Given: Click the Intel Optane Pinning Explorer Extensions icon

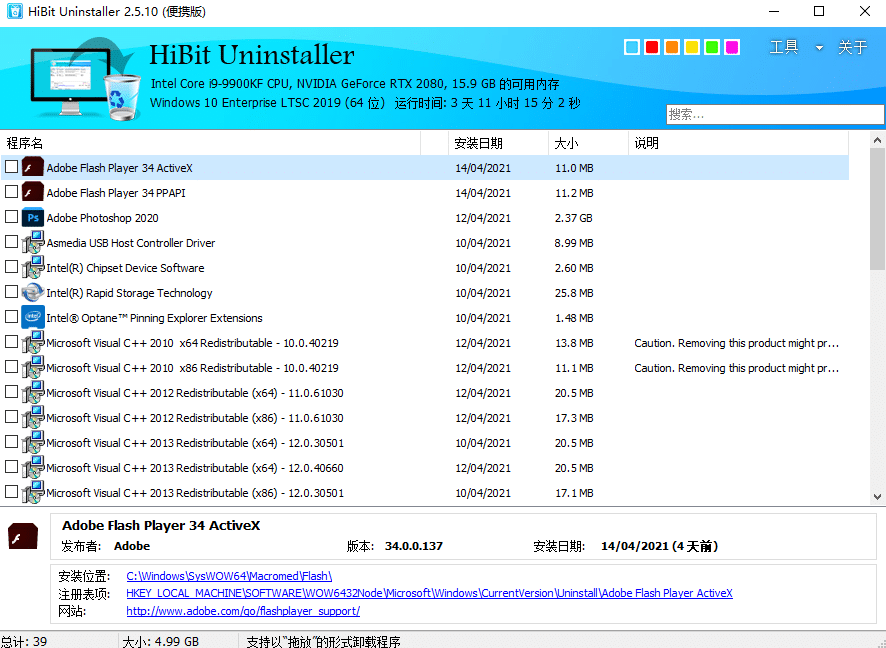Looking at the screenshot, I should [33, 318].
